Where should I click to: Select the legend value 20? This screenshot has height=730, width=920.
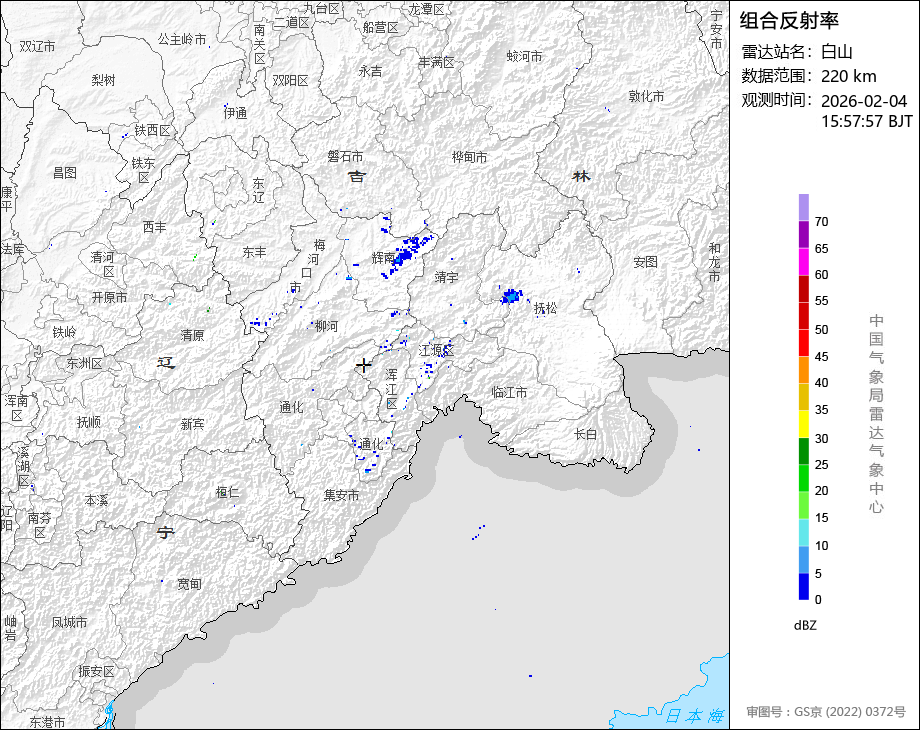click(821, 491)
